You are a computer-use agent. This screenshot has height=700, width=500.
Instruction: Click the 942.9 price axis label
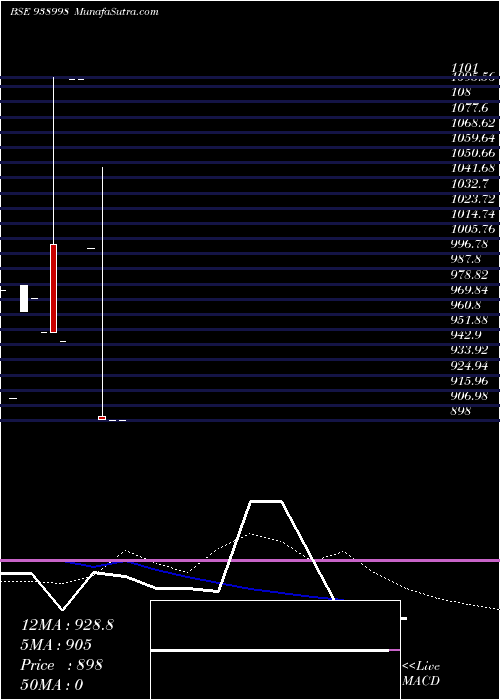tap(466, 336)
